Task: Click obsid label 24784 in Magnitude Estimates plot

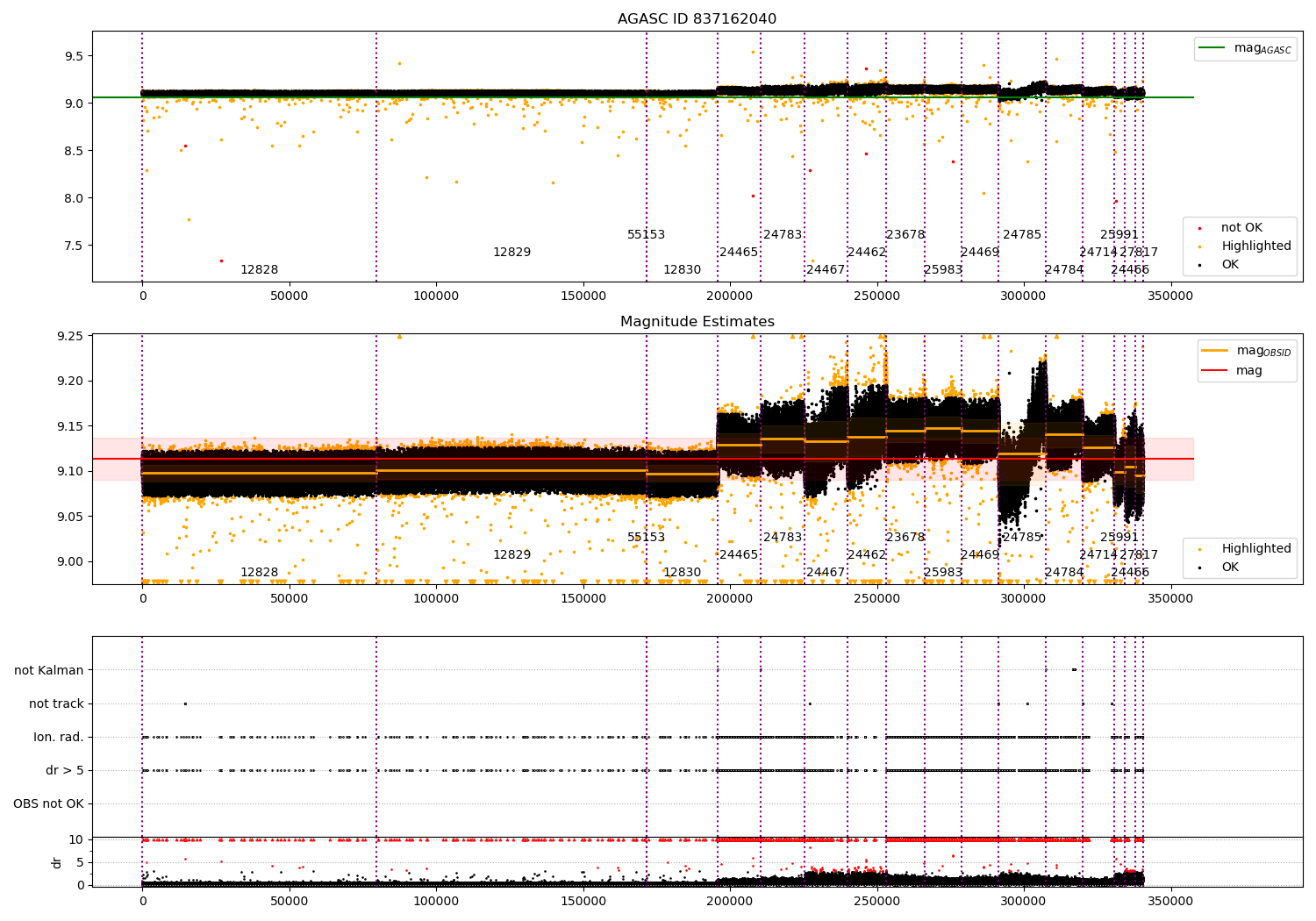Action: point(1064,573)
